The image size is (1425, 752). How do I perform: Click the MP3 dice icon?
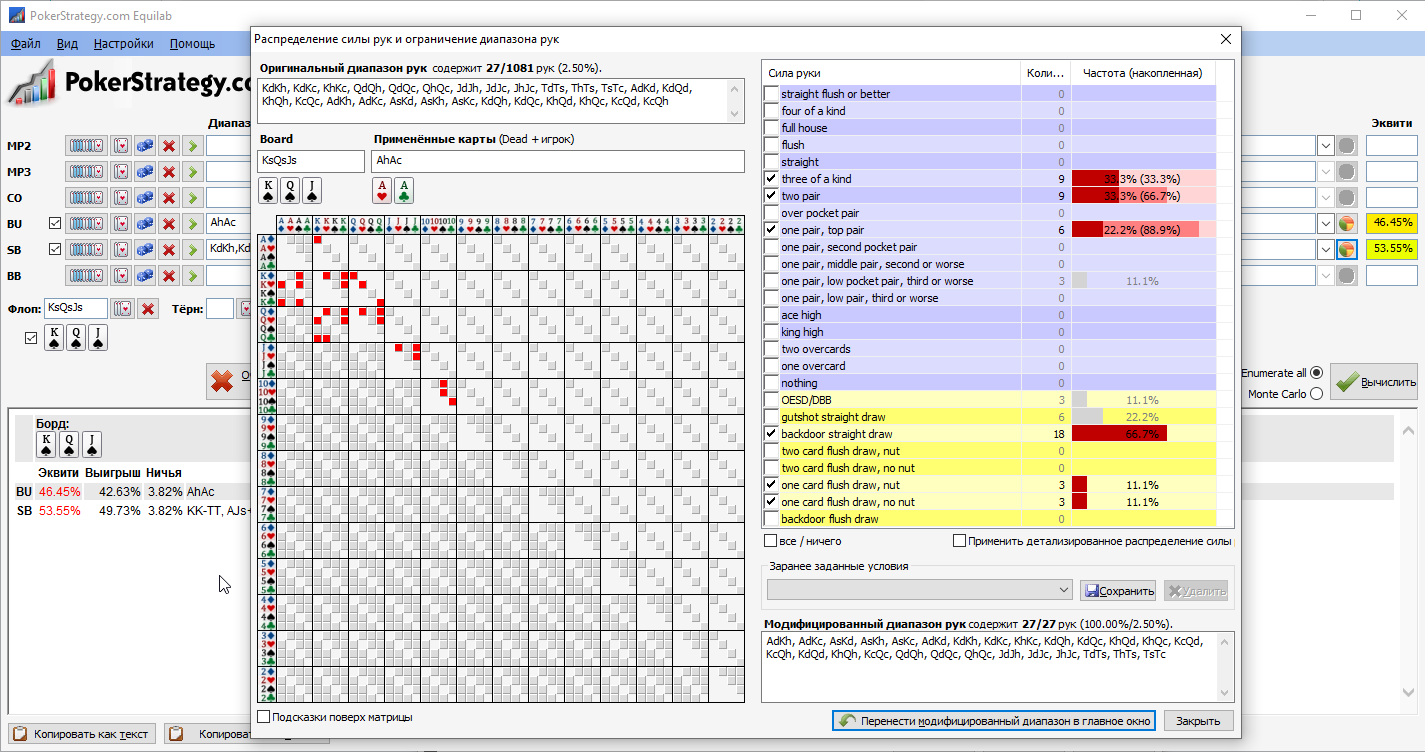145,172
